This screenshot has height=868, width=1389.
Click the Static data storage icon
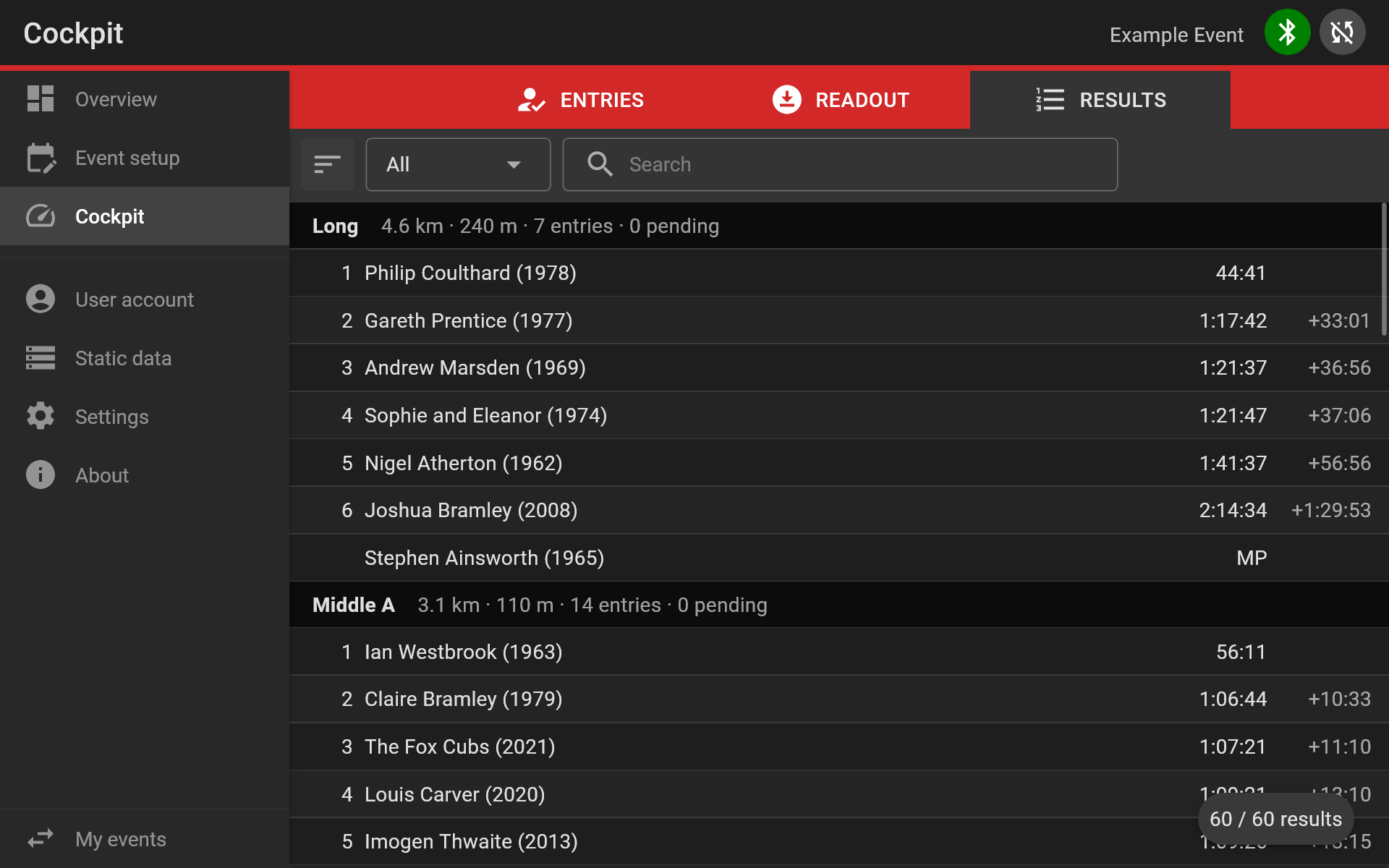pos(41,358)
